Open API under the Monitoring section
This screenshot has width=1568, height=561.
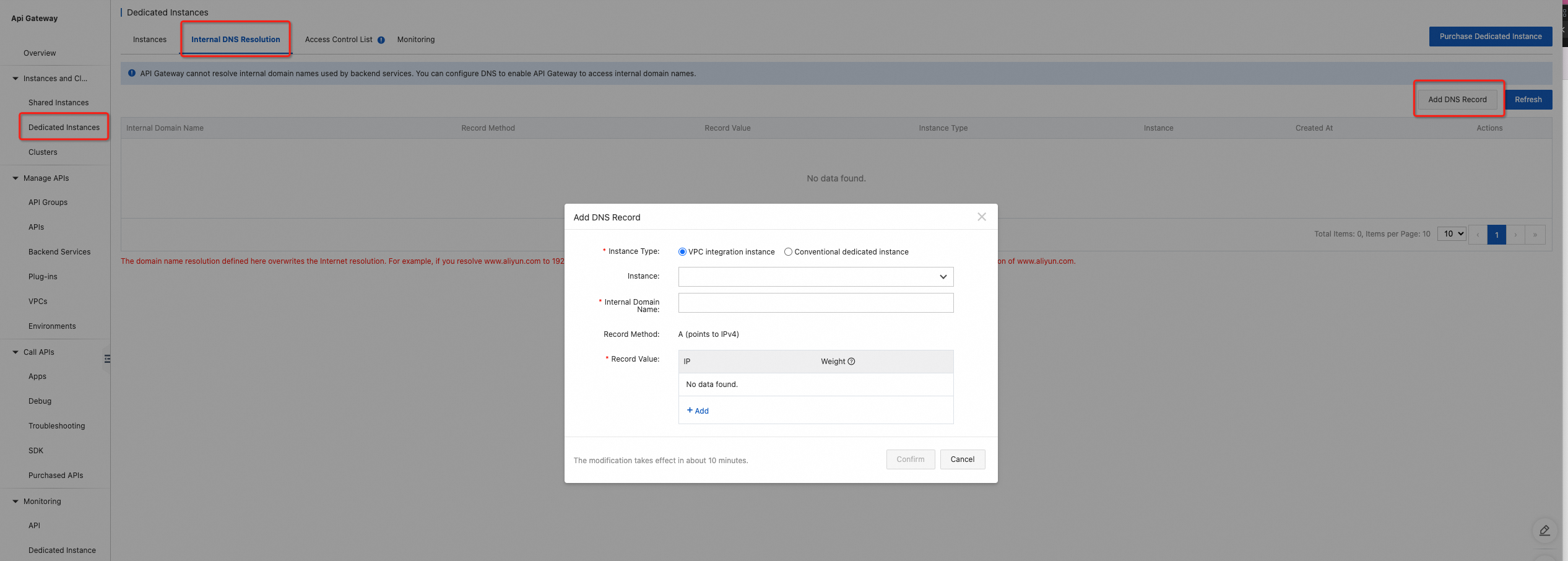(x=34, y=526)
